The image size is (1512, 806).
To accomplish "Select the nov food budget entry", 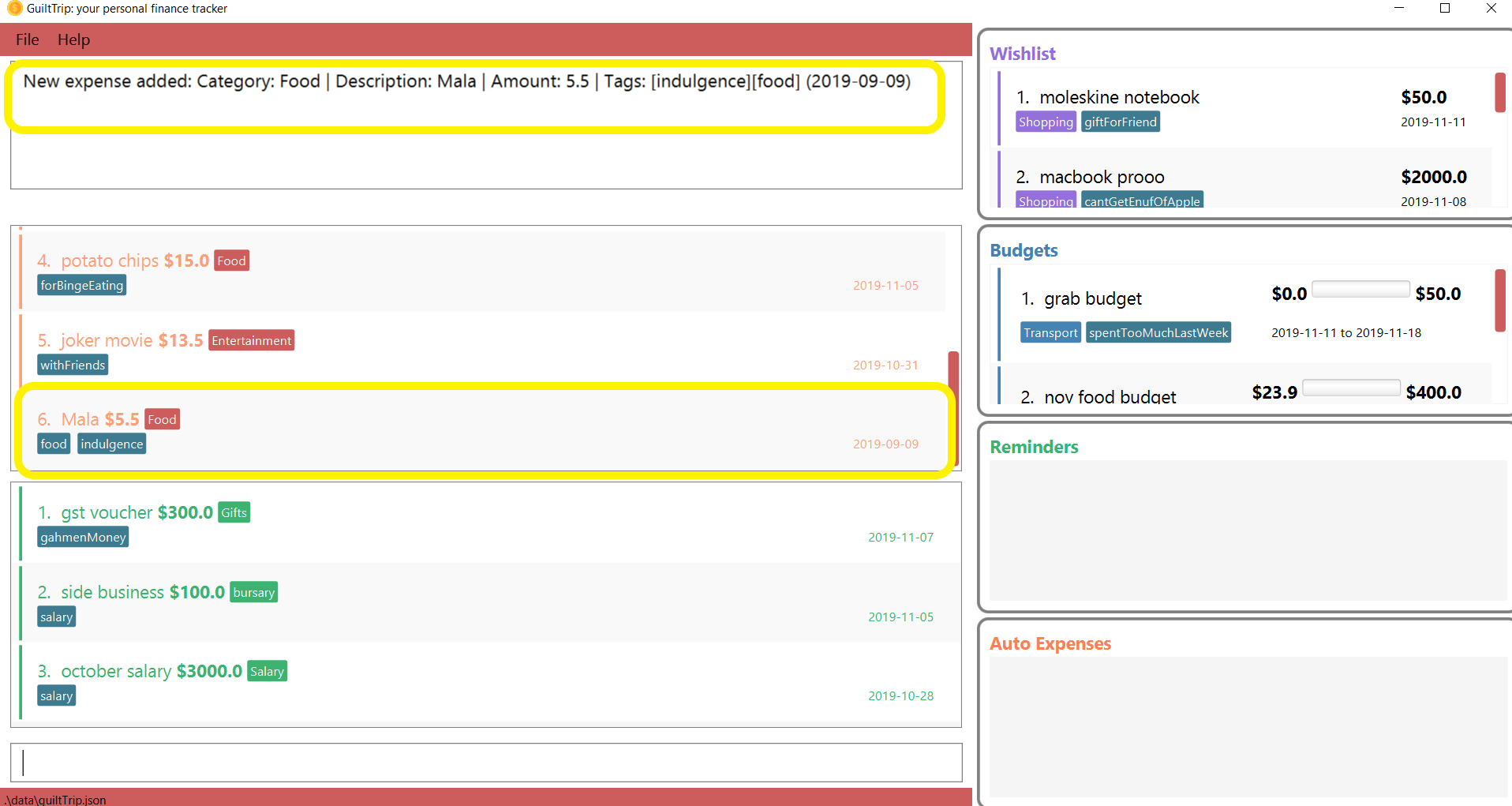I will click(x=1244, y=385).
